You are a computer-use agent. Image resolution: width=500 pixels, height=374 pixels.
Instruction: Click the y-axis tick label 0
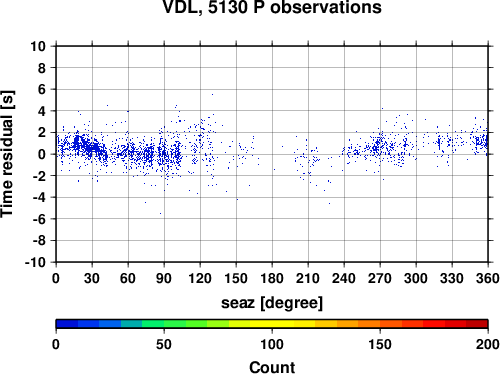(x=42, y=154)
